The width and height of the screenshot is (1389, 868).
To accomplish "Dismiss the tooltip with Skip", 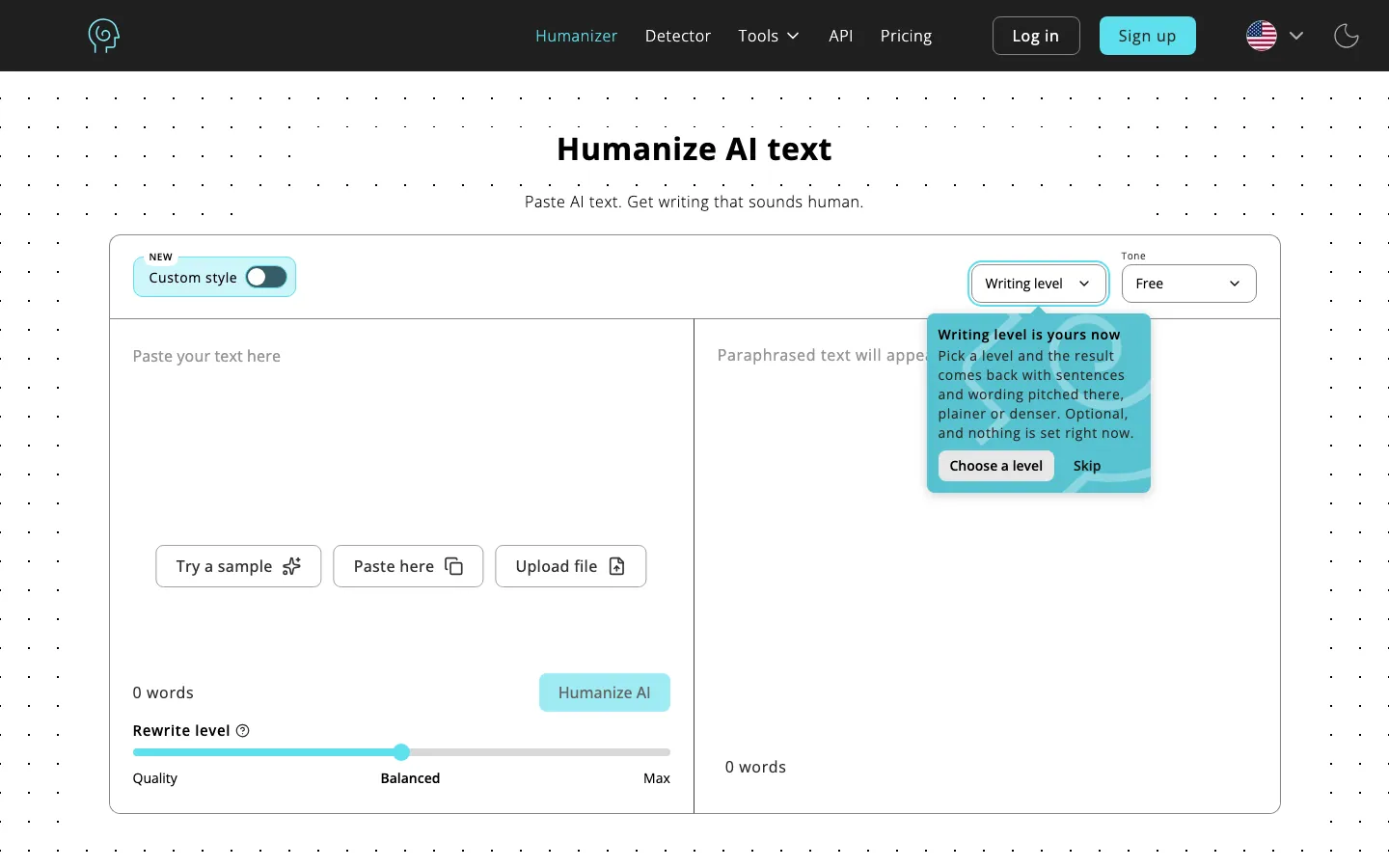I will tap(1086, 466).
